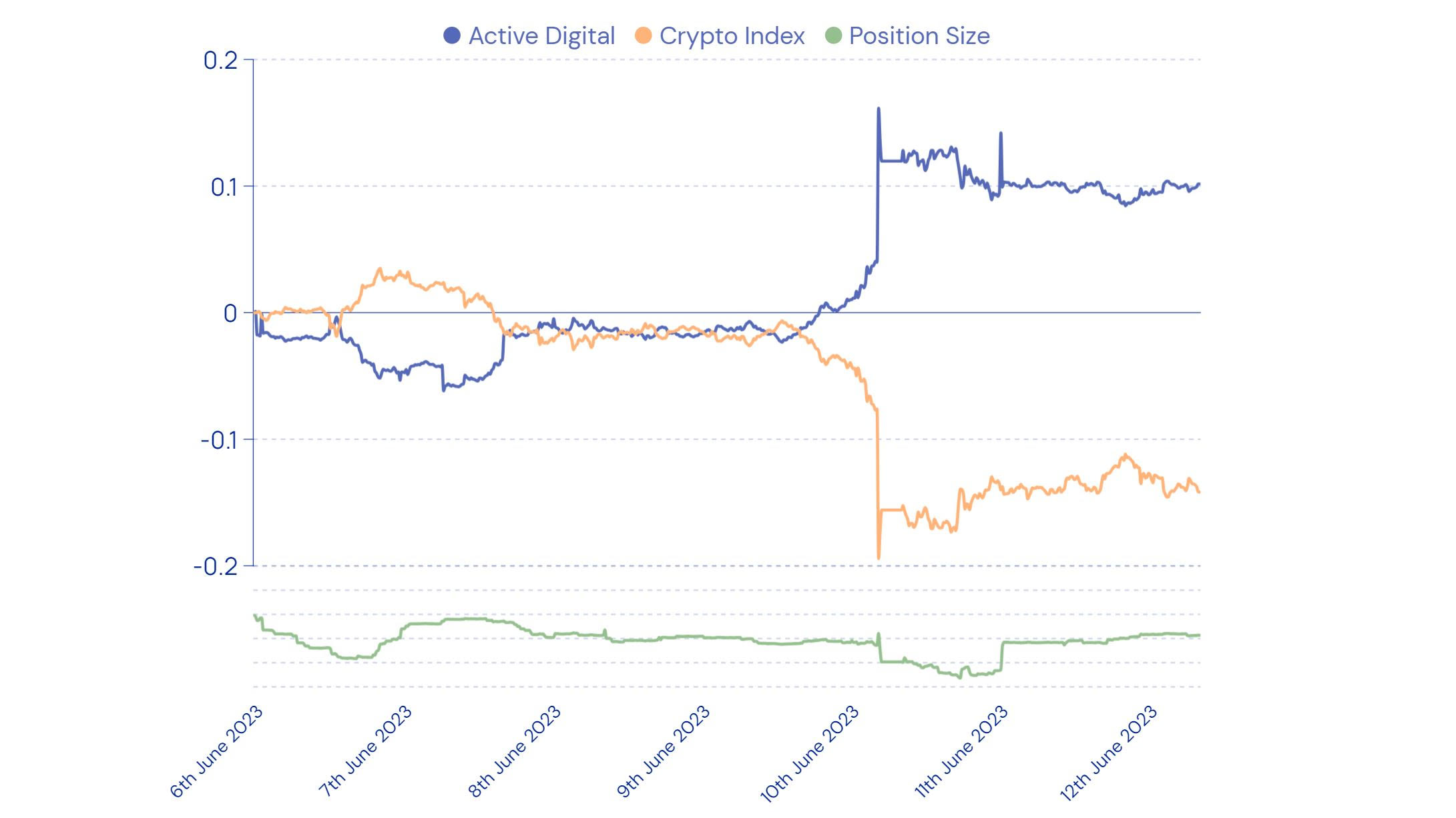Select the 10th June 2023 date label
Screen dimensions: 1456x818
click(810, 753)
